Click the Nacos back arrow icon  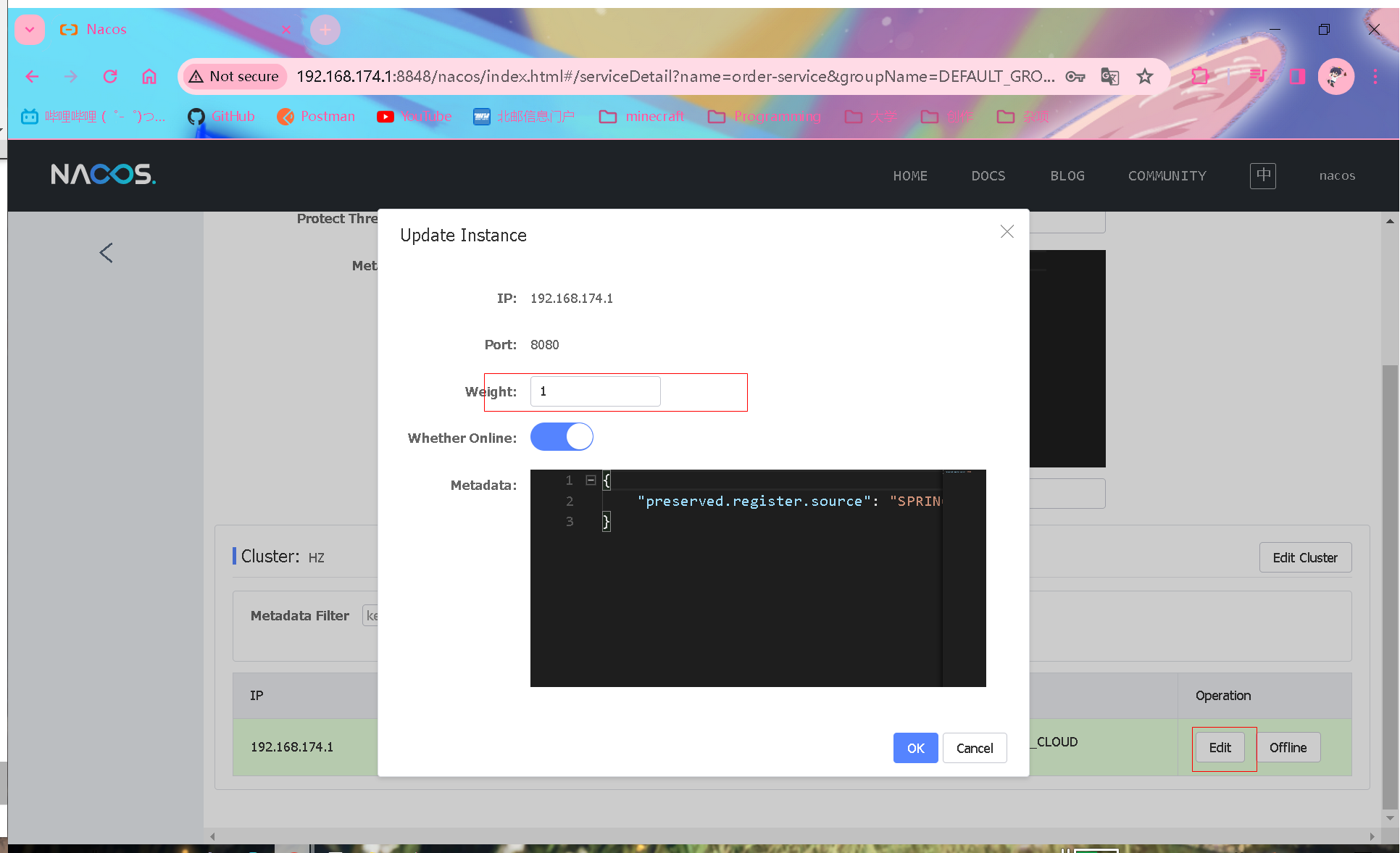(106, 253)
